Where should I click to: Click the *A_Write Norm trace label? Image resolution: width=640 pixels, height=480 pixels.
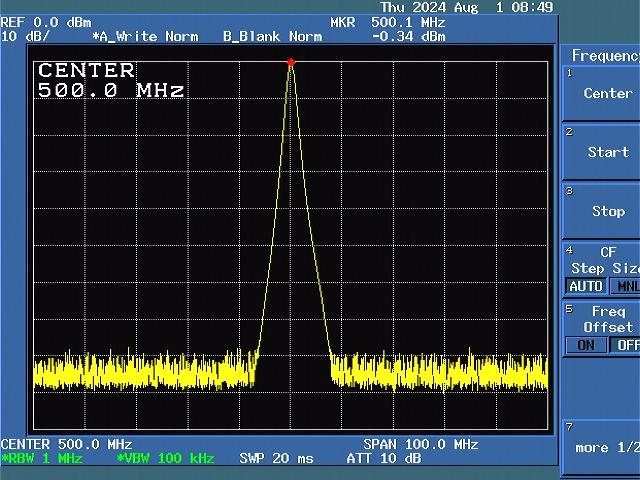[145, 36]
